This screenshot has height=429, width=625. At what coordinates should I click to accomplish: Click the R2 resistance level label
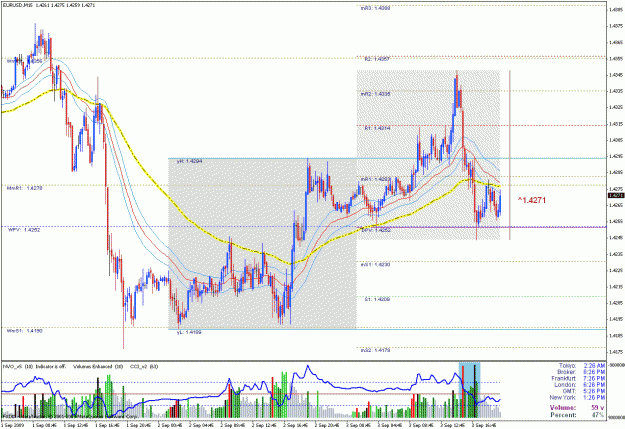tap(377, 59)
